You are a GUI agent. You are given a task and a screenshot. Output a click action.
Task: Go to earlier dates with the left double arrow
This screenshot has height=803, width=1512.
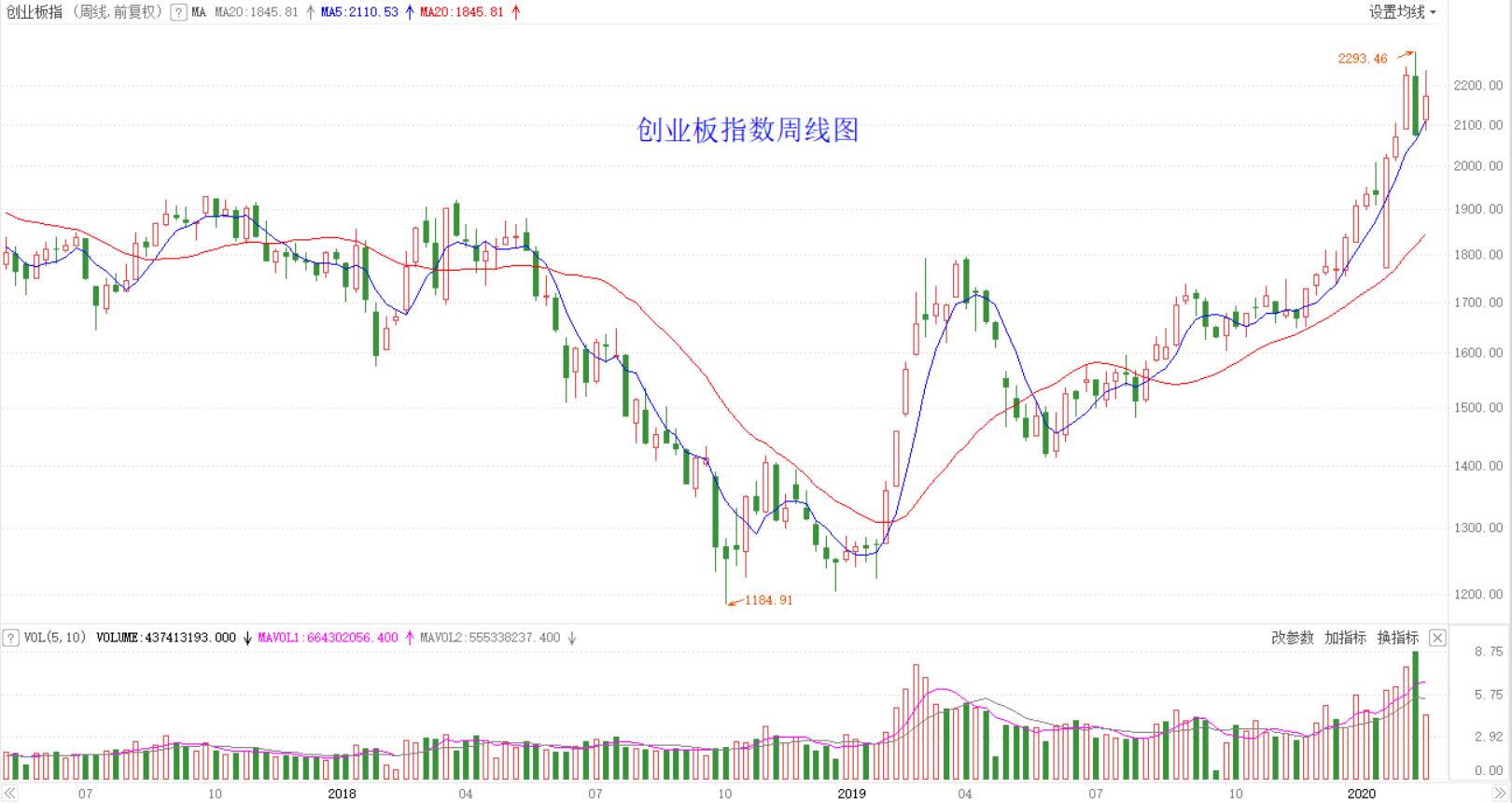tap(10, 794)
